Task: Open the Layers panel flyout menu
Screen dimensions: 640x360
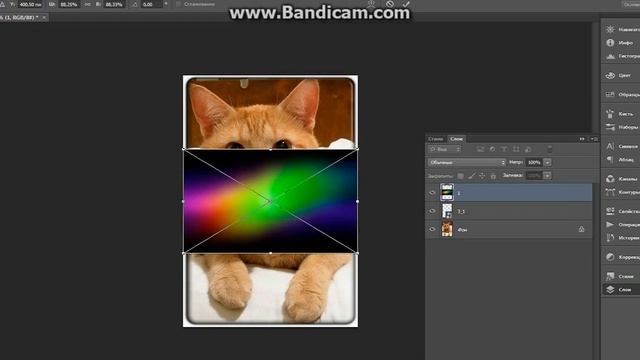Action: [594, 139]
